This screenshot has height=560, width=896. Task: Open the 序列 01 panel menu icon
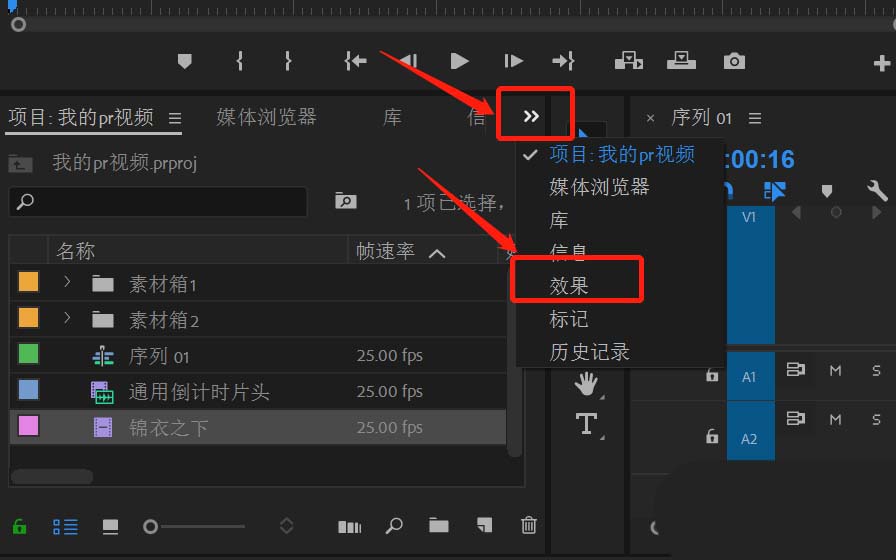tap(755, 118)
